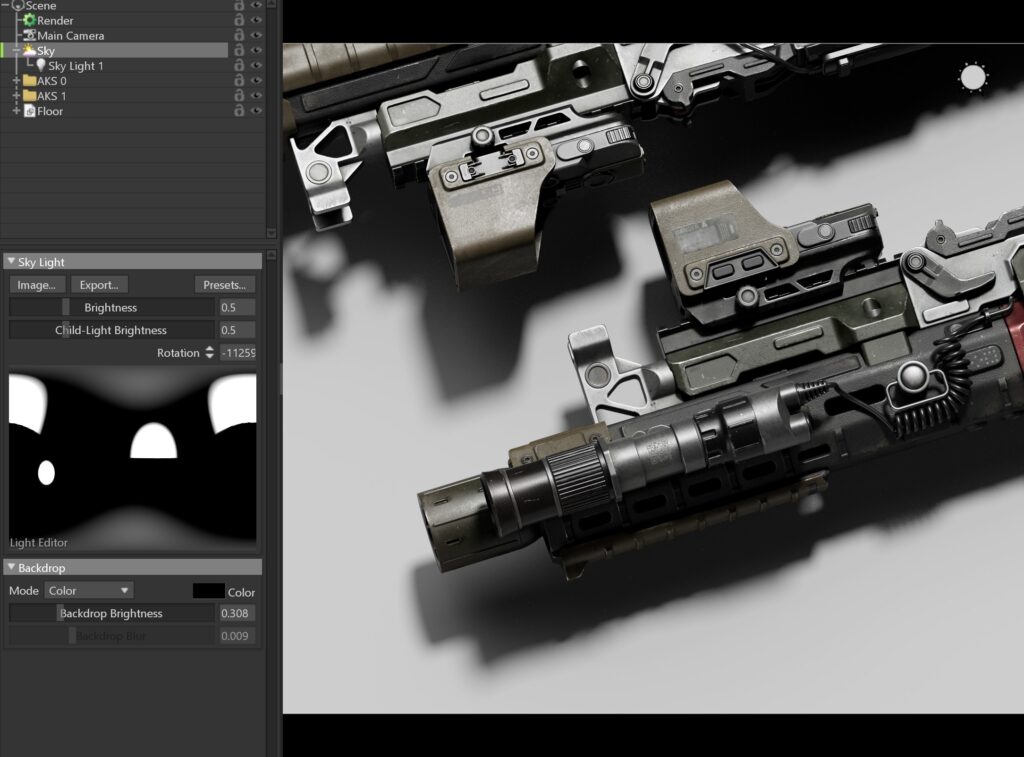The height and width of the screenshot is (757, 1024).
Task: Click the Backdrop Brightness 0.308 field
Action: click(x=236, y=613)
